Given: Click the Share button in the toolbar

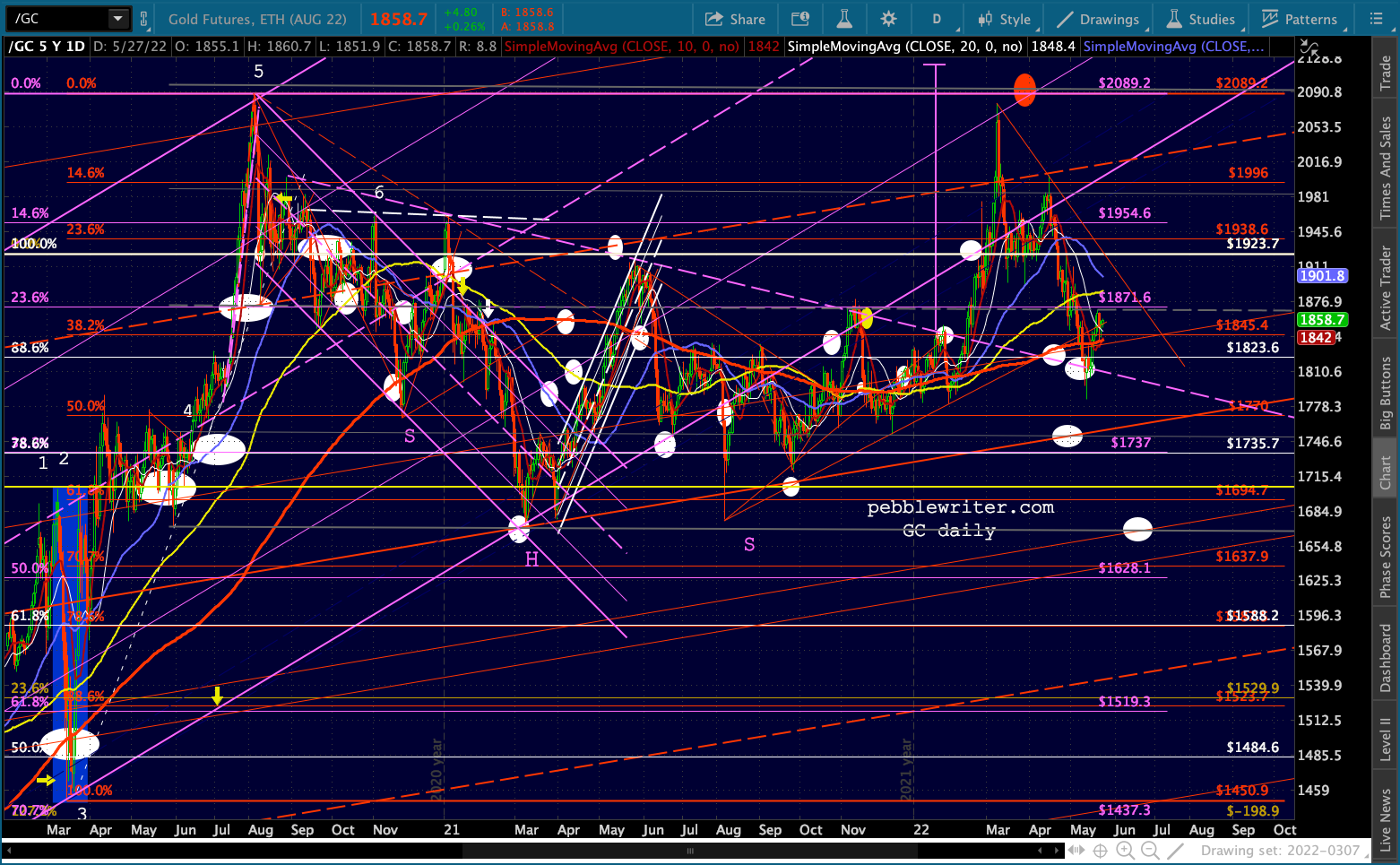Looking at the screenshot, I should pyautogui.click(x=735, y=19).
